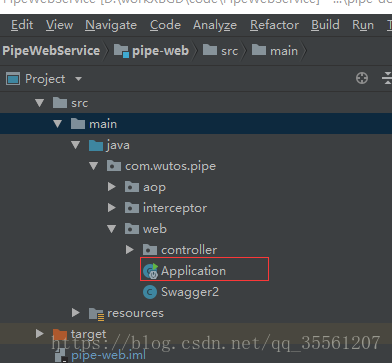Click the web package icon
This screenshot has height=363, width=392.
coord(132,229)
